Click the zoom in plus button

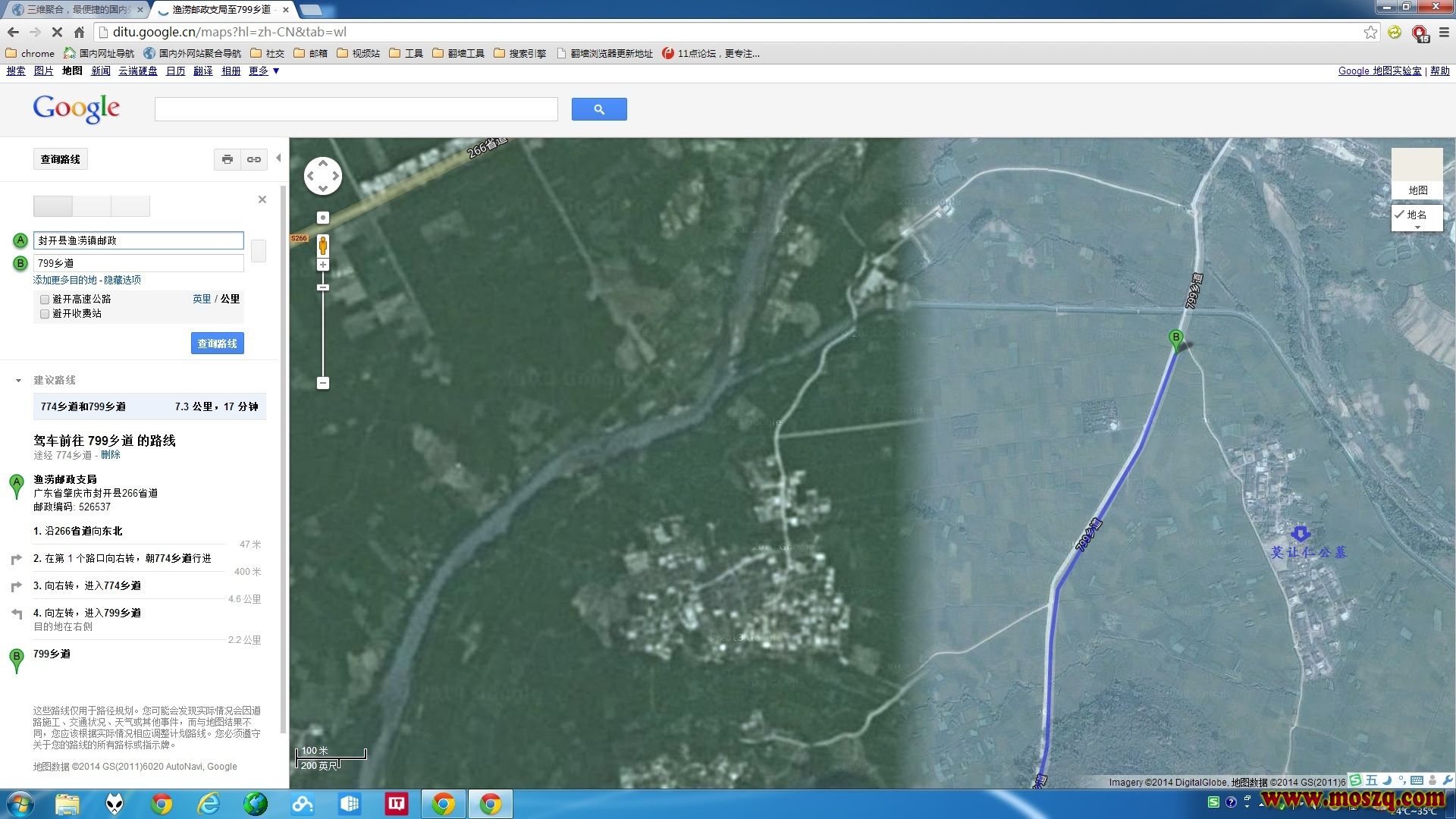[x=323, y=265]
